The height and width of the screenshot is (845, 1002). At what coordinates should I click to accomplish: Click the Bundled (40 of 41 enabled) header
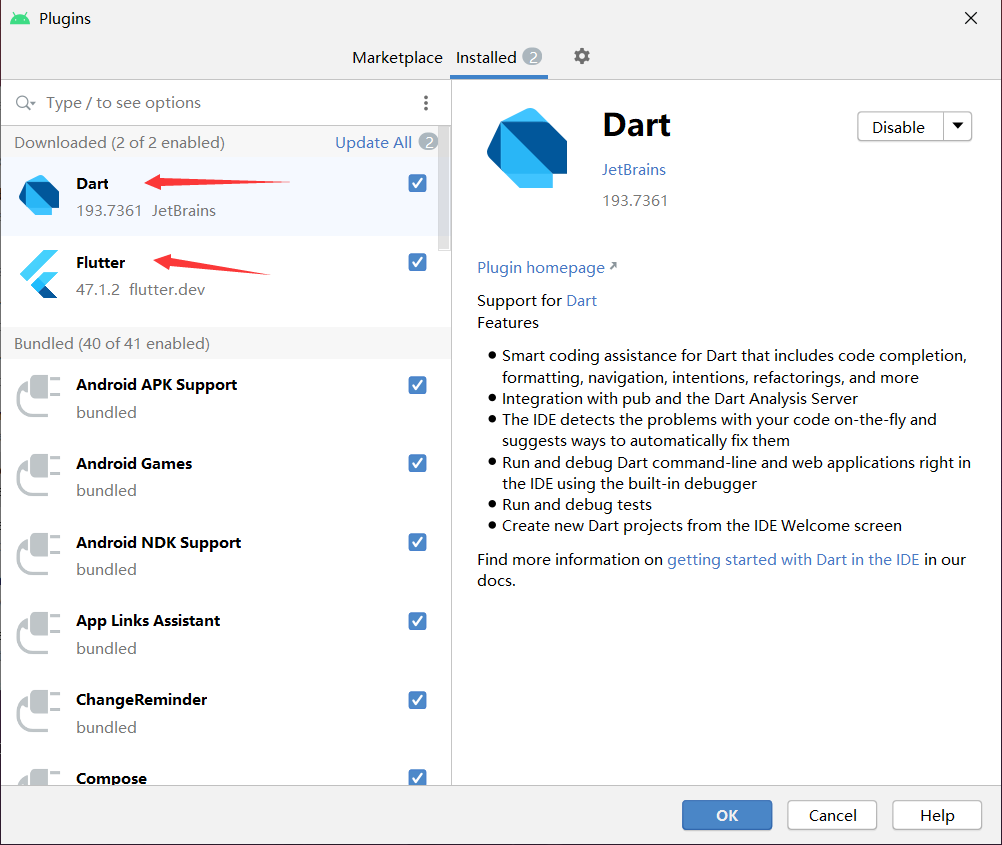[112, 343]
